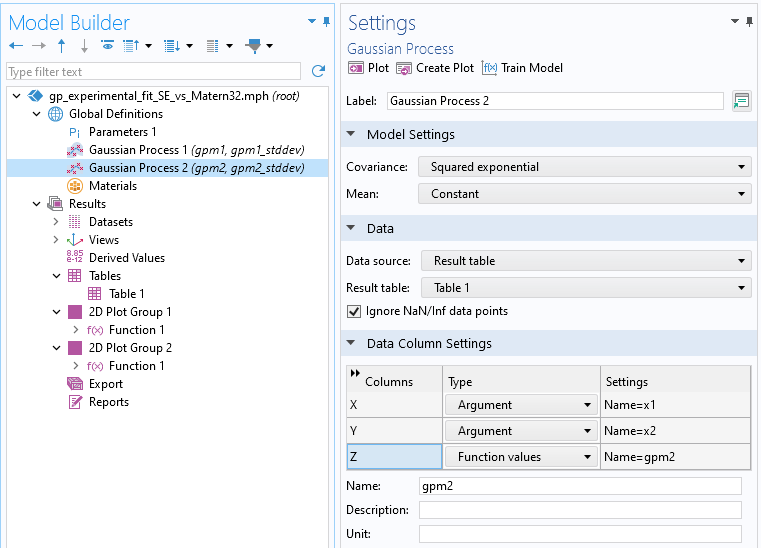Screen dimensions: 761x548
Task: Open the Covariance dropdown
Action: click(x=584, y=167)
